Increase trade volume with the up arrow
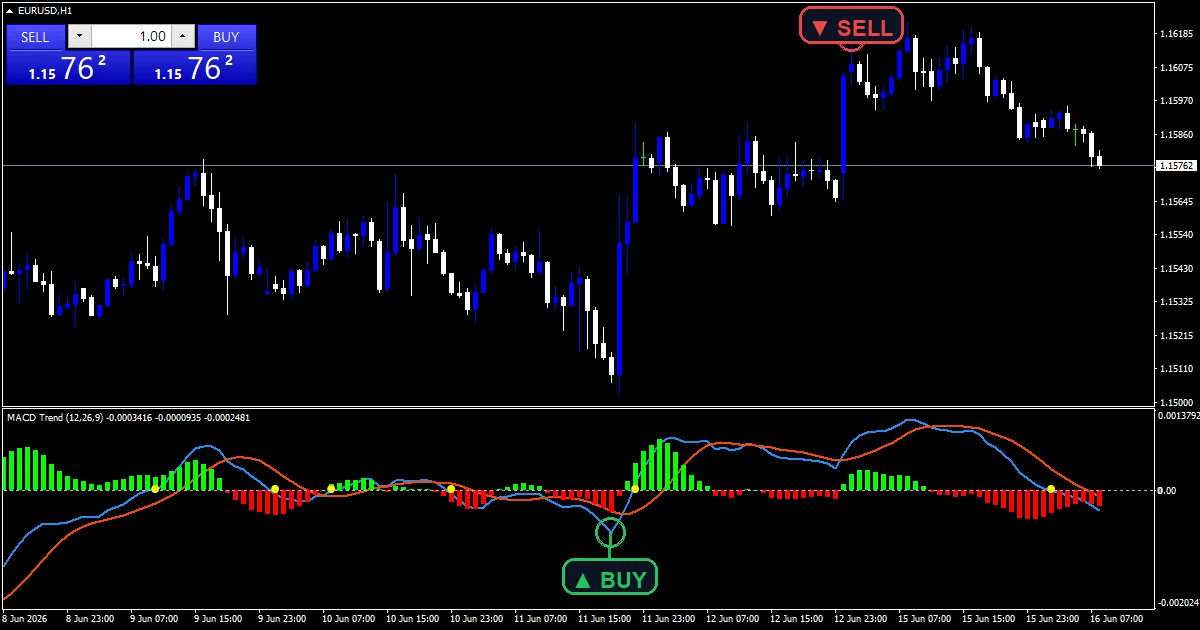The image size is (1200, 630). 182,37
